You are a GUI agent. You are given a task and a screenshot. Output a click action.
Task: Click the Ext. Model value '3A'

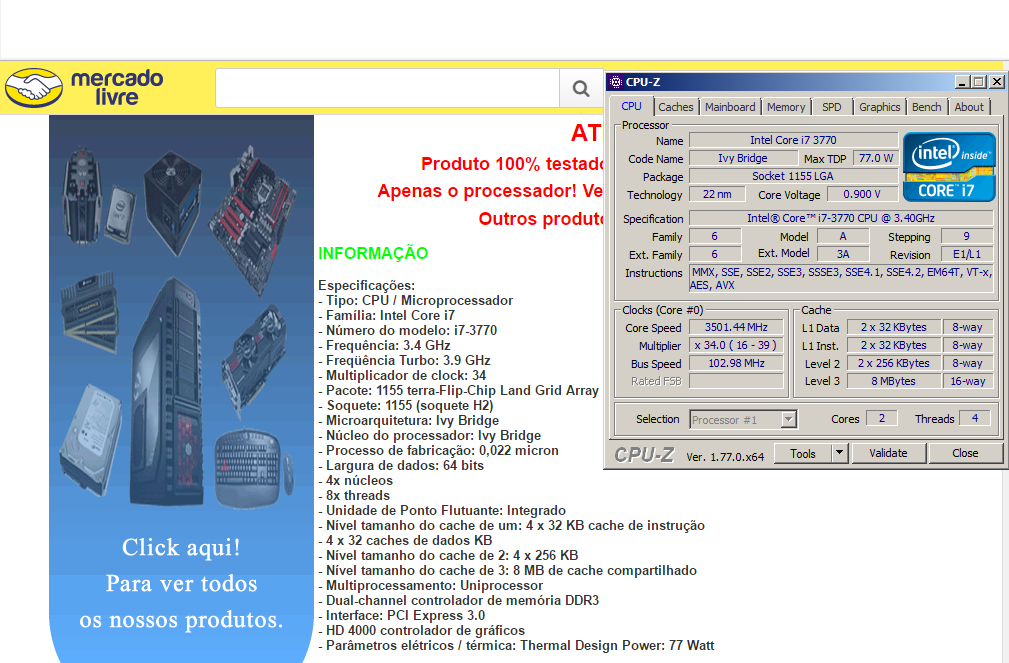click(843, 254)
